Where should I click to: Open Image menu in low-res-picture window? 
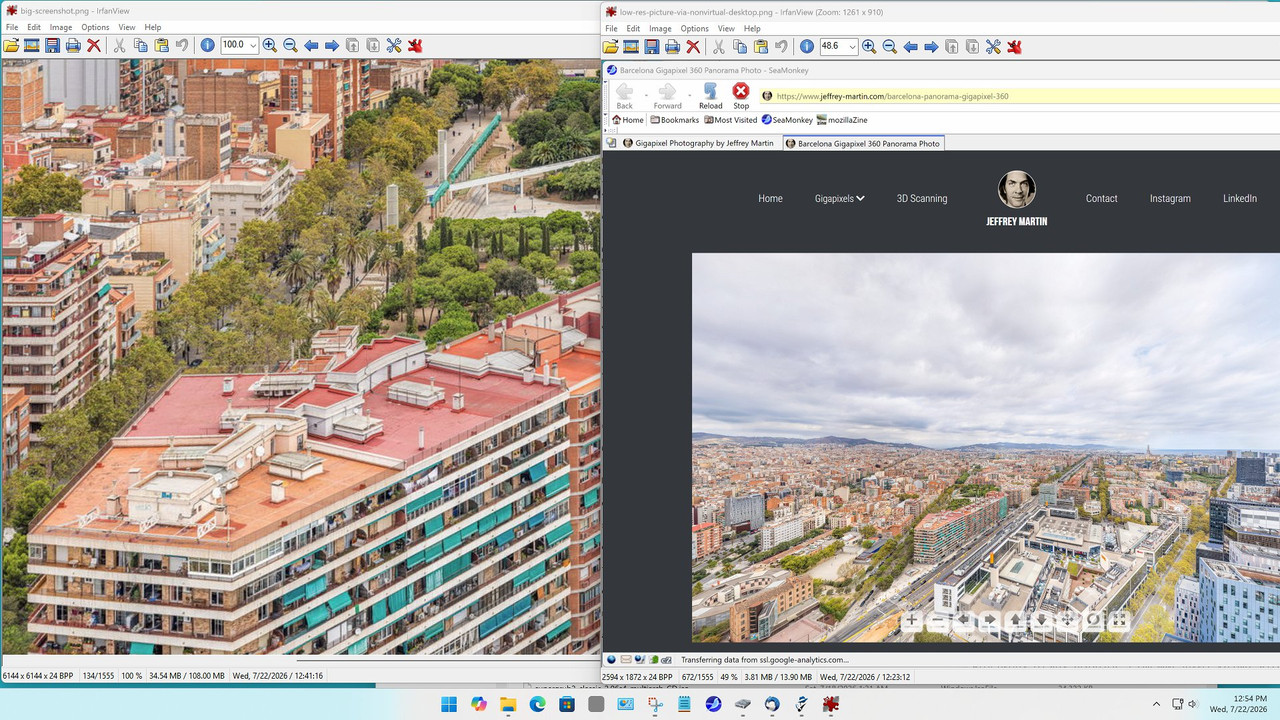660,28
